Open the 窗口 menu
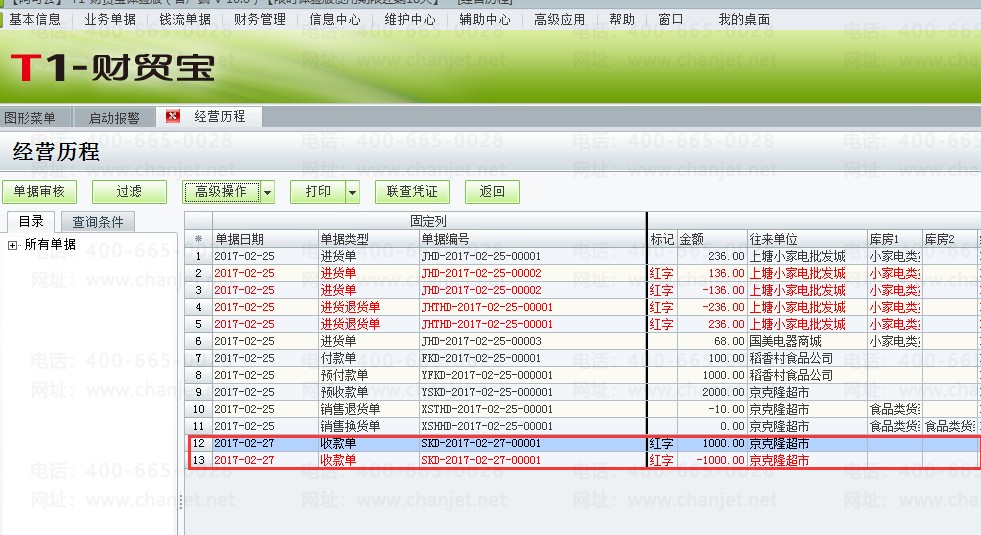The image size is (981, 535). (671, 19)
